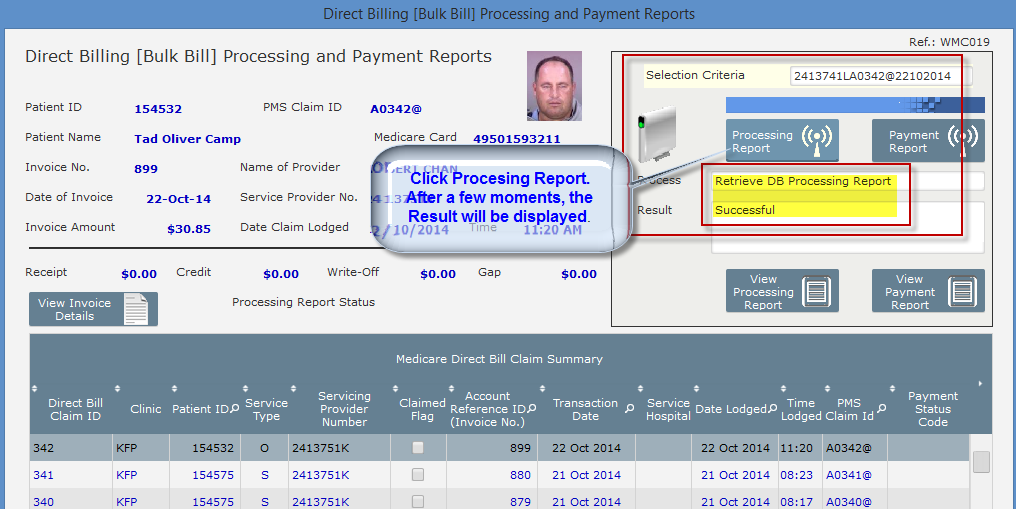Open claim ID 340 link

43,502
